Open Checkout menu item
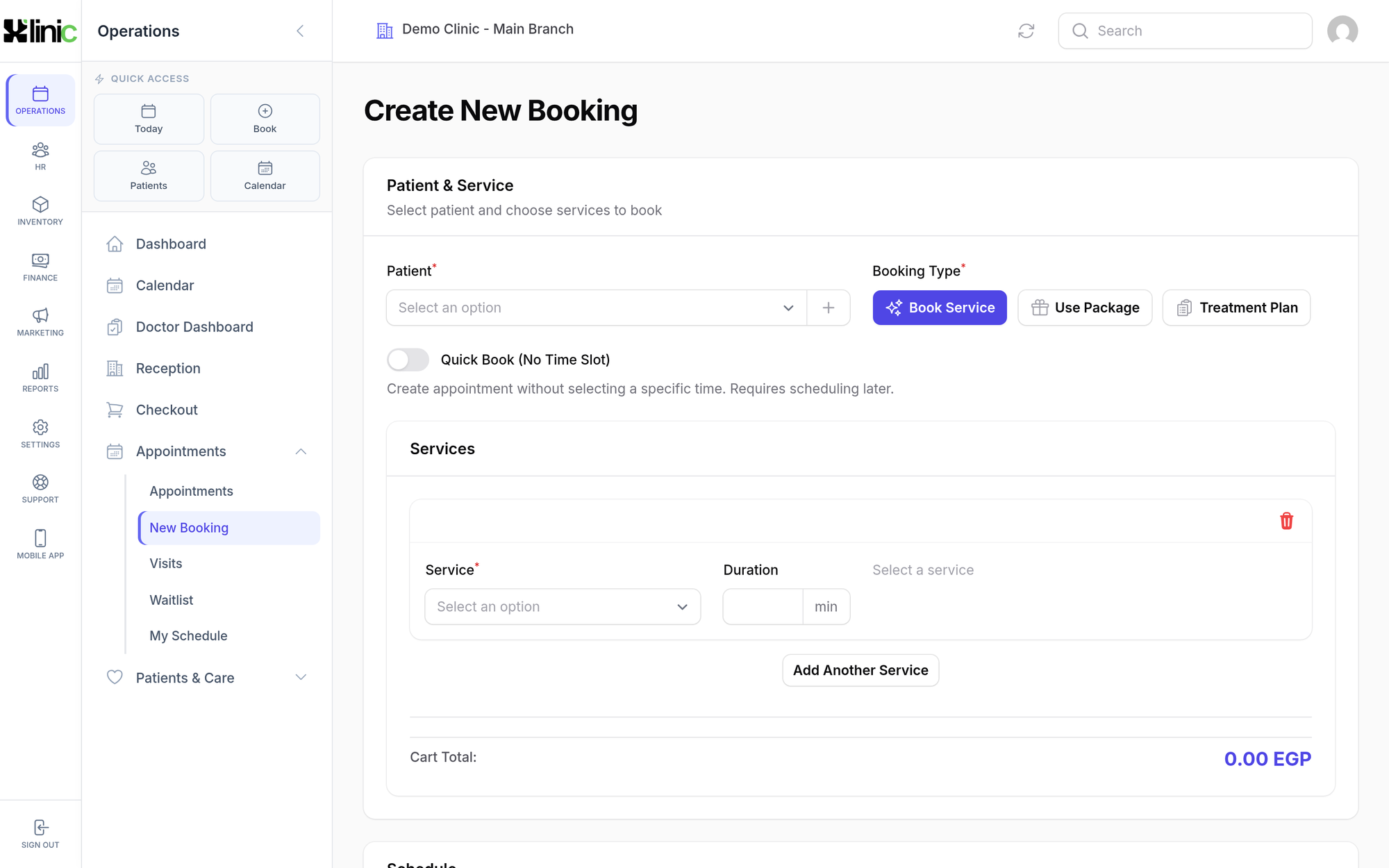 207,410
